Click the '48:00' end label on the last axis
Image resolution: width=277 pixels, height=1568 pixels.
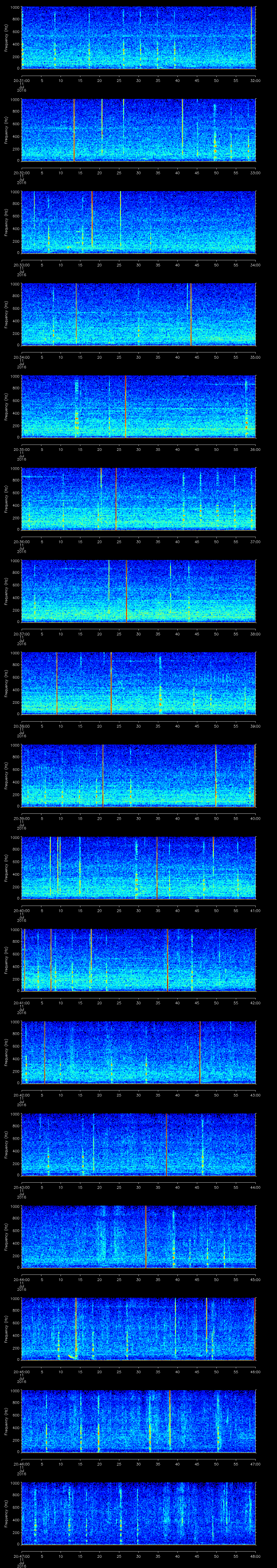point(255,1556)
